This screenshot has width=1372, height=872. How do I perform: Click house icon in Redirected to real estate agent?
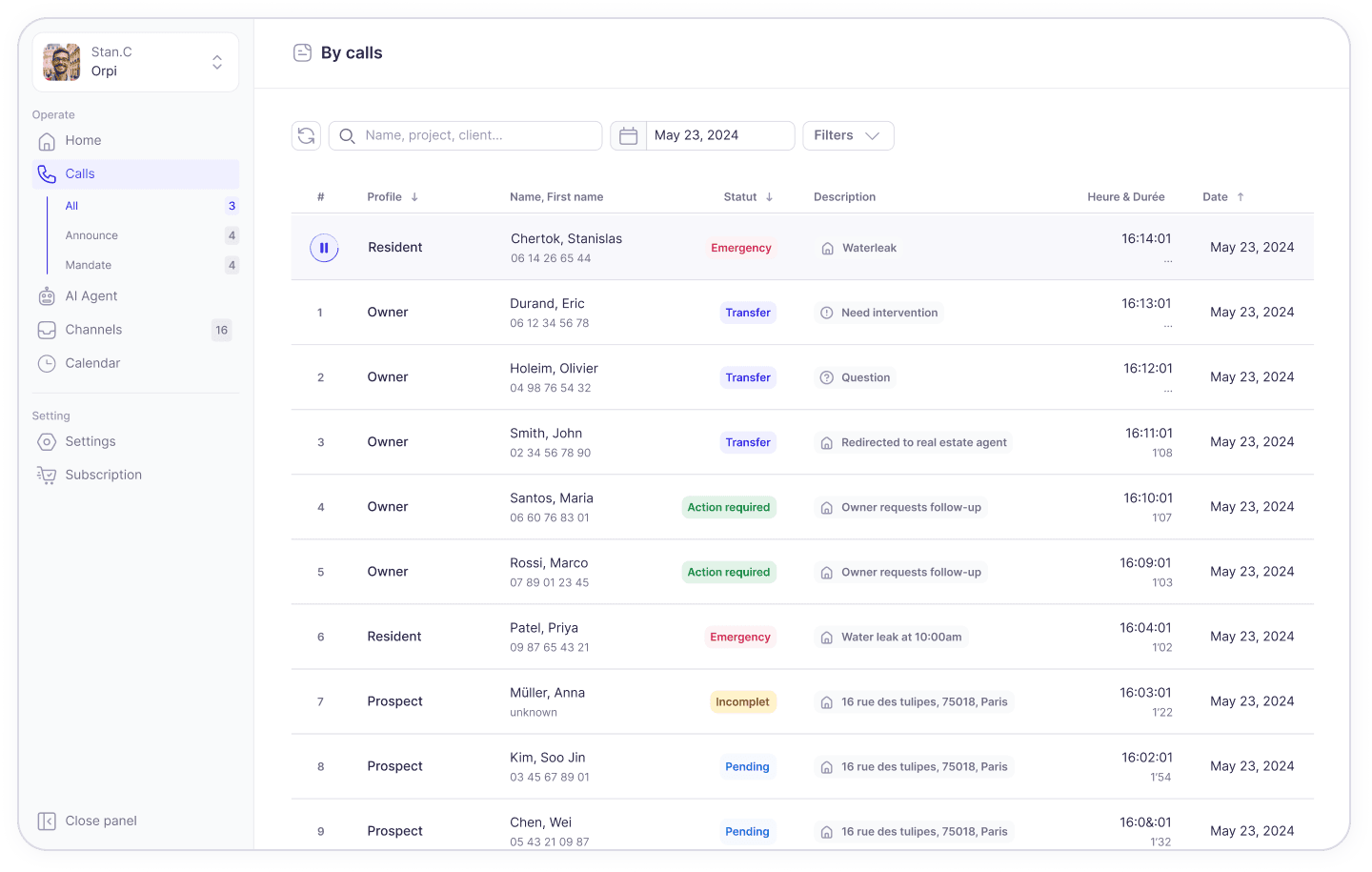[x=826, y=442]
